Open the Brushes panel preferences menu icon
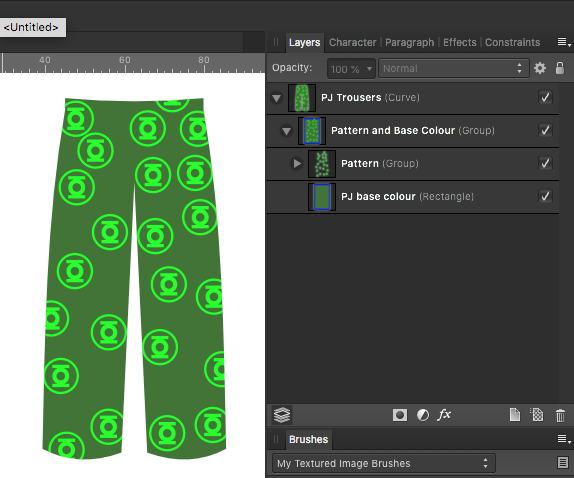 point(564,439)
